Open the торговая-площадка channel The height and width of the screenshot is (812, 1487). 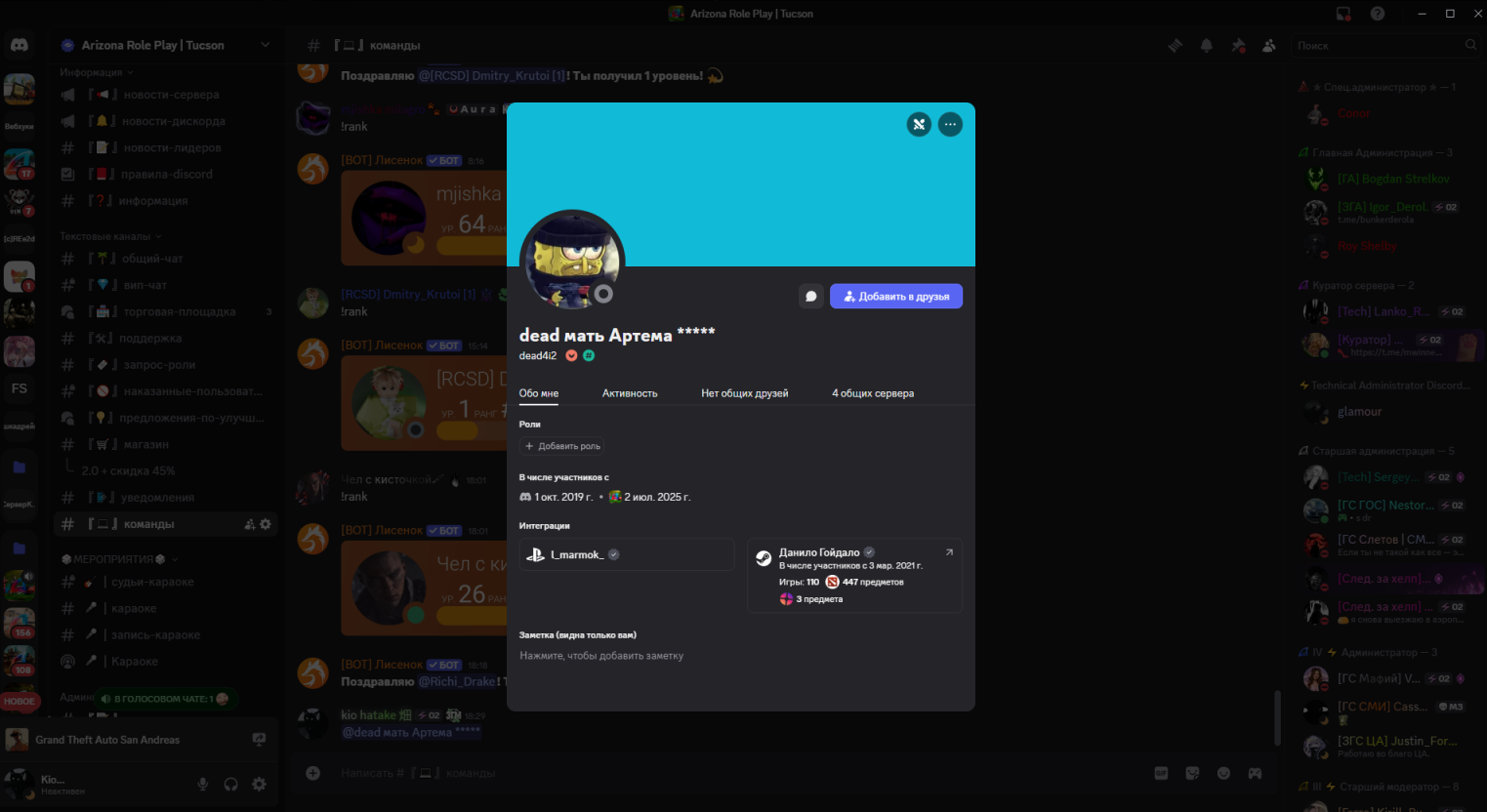[166, 311]
